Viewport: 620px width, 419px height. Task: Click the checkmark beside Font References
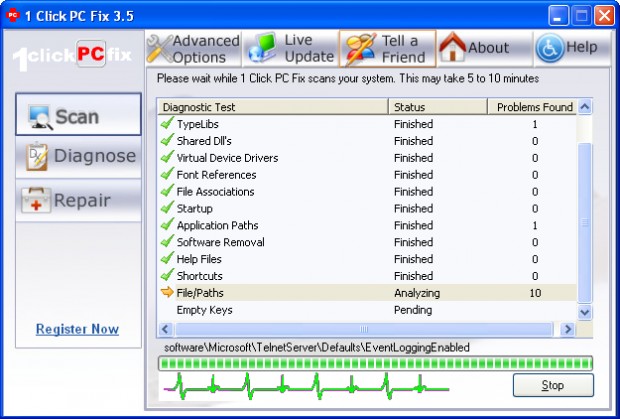click(167, 174)
